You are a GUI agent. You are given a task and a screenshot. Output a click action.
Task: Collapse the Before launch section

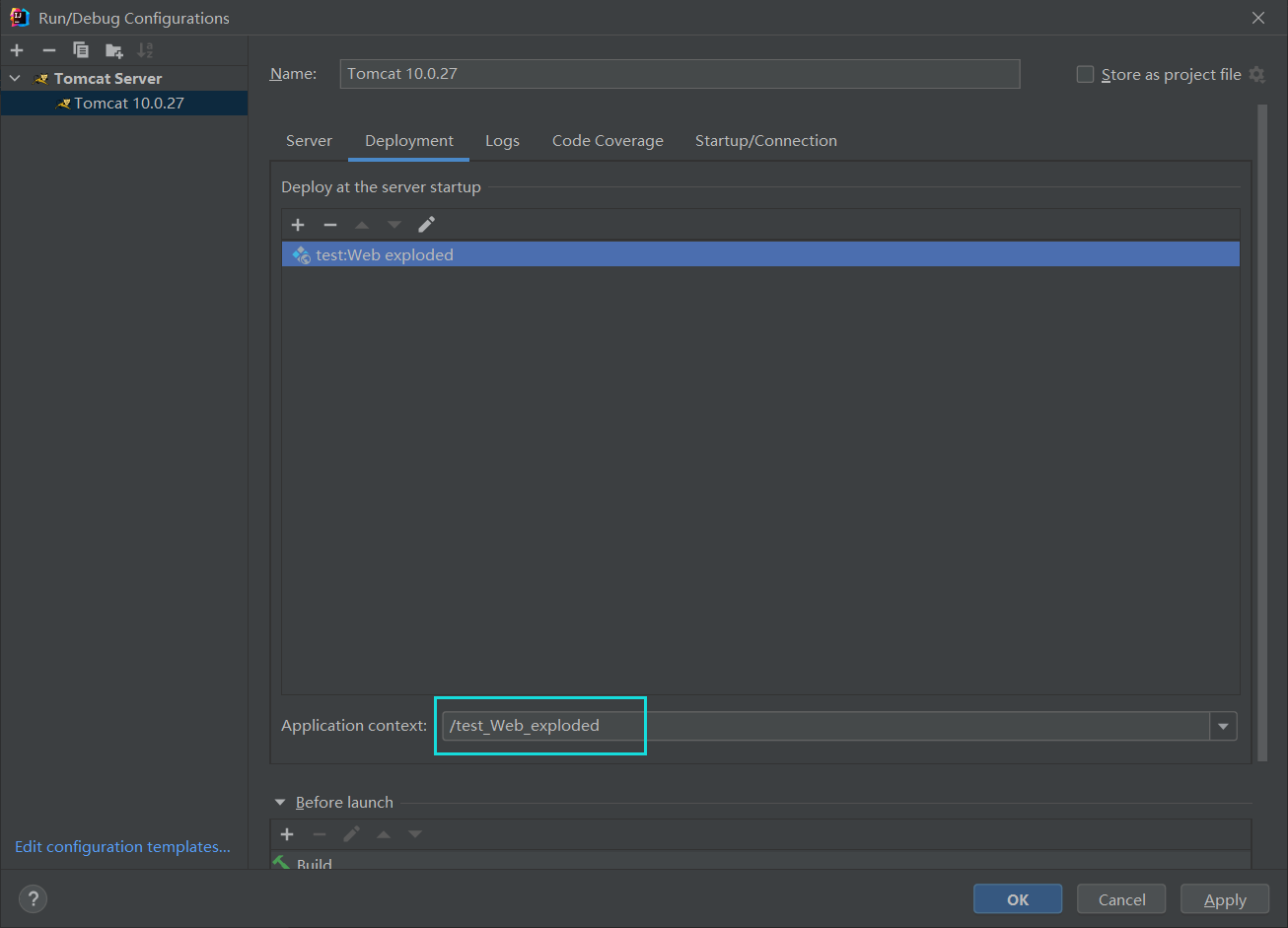point(280,803)
